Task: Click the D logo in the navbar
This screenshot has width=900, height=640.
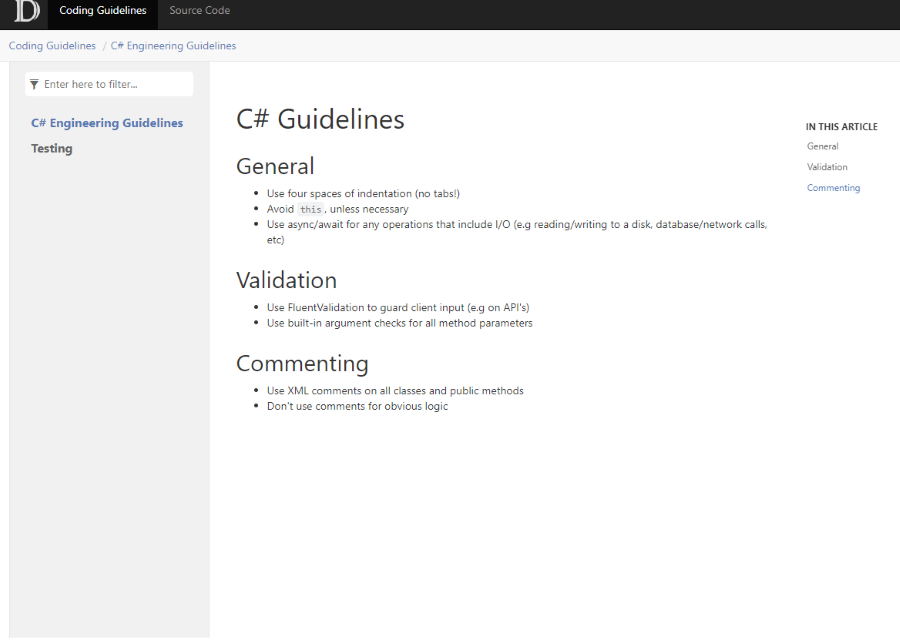Action: 27,12
